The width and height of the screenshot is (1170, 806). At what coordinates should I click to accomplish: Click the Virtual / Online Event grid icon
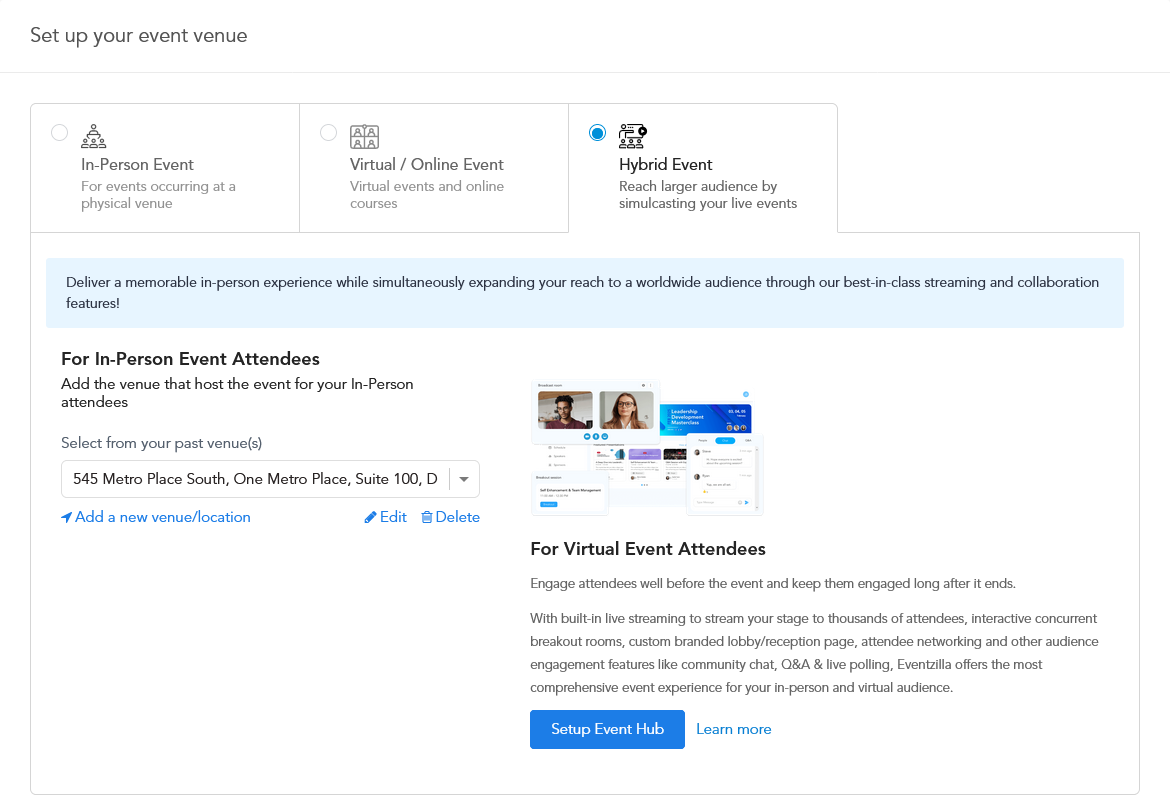click(x=363, y=136)
